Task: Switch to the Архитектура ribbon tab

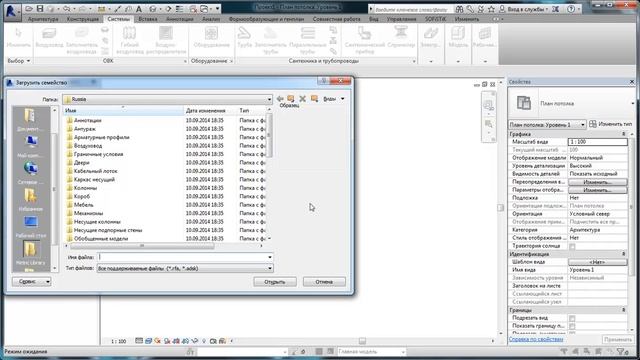Action: click(43, 19)
